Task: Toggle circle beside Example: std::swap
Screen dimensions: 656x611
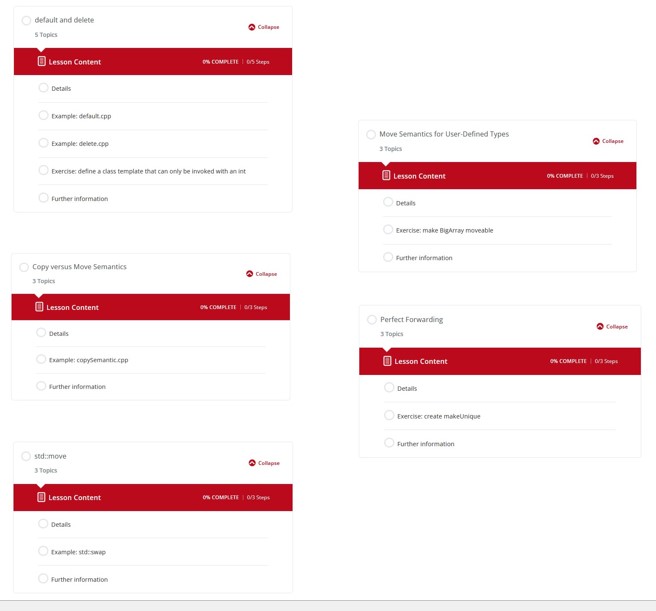Action: [43, 551]
